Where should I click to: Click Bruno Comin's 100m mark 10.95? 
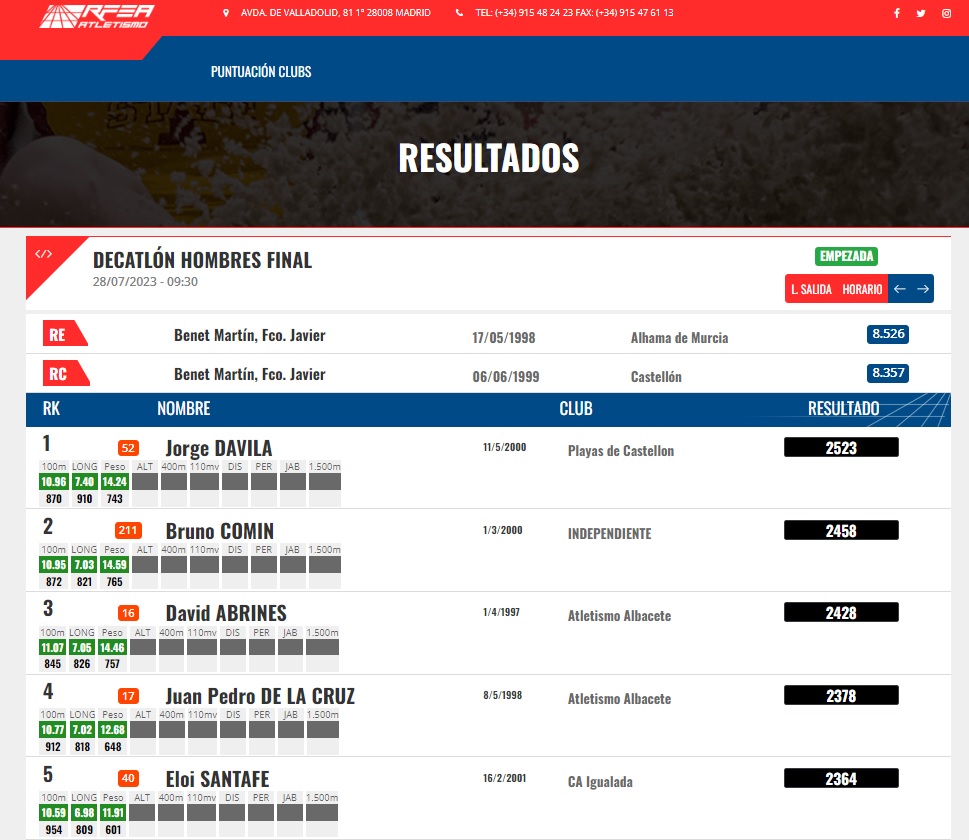[53, 564]
